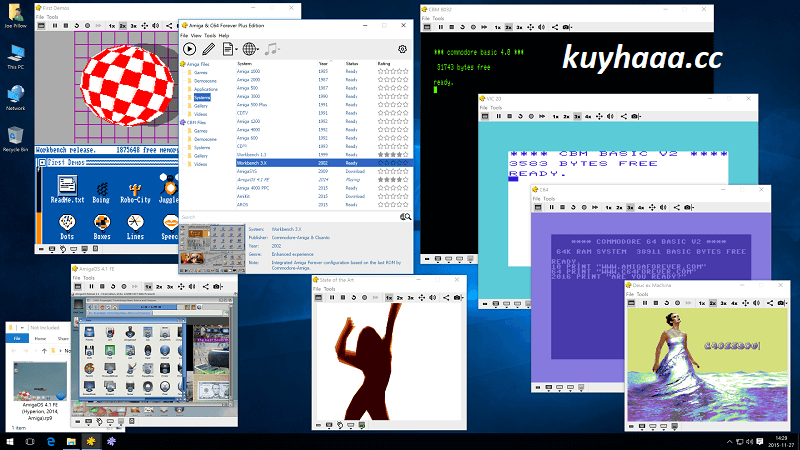The height and width of the screenshot is (450, 800).
Task: Open the ReadMe.txt icon in the Workbench
Action: (67, 189)
